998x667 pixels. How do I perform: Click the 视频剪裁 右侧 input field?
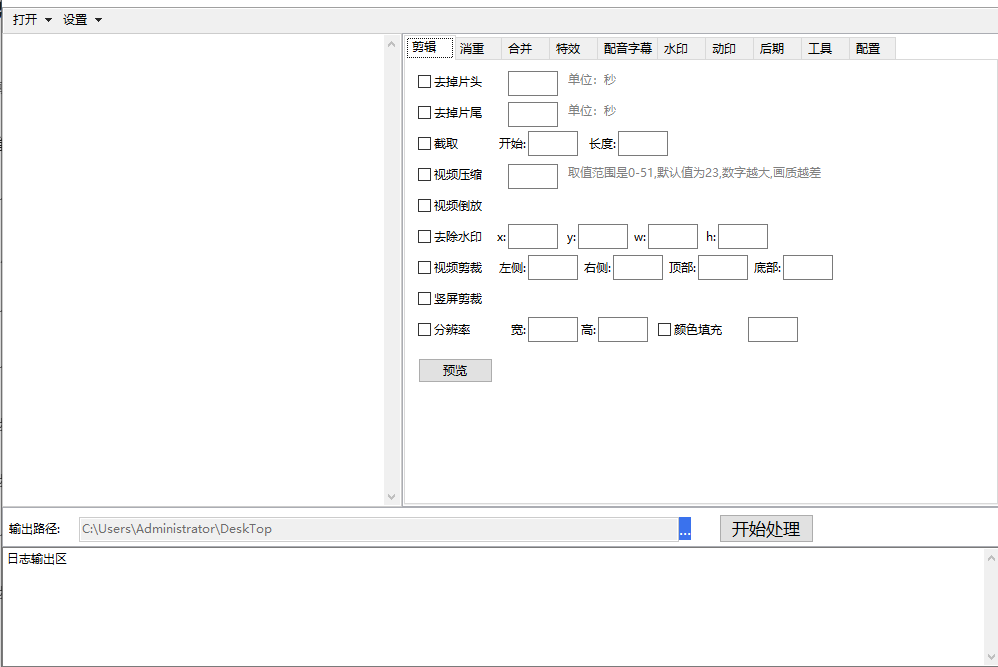point(638,268)
